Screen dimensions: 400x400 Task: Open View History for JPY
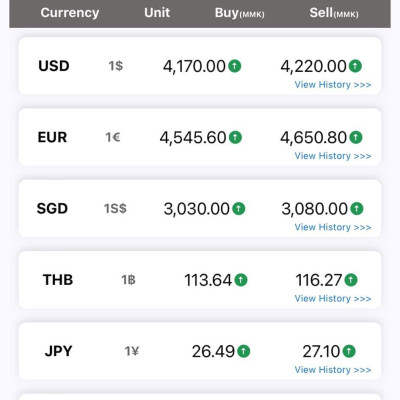pos(333,370)
